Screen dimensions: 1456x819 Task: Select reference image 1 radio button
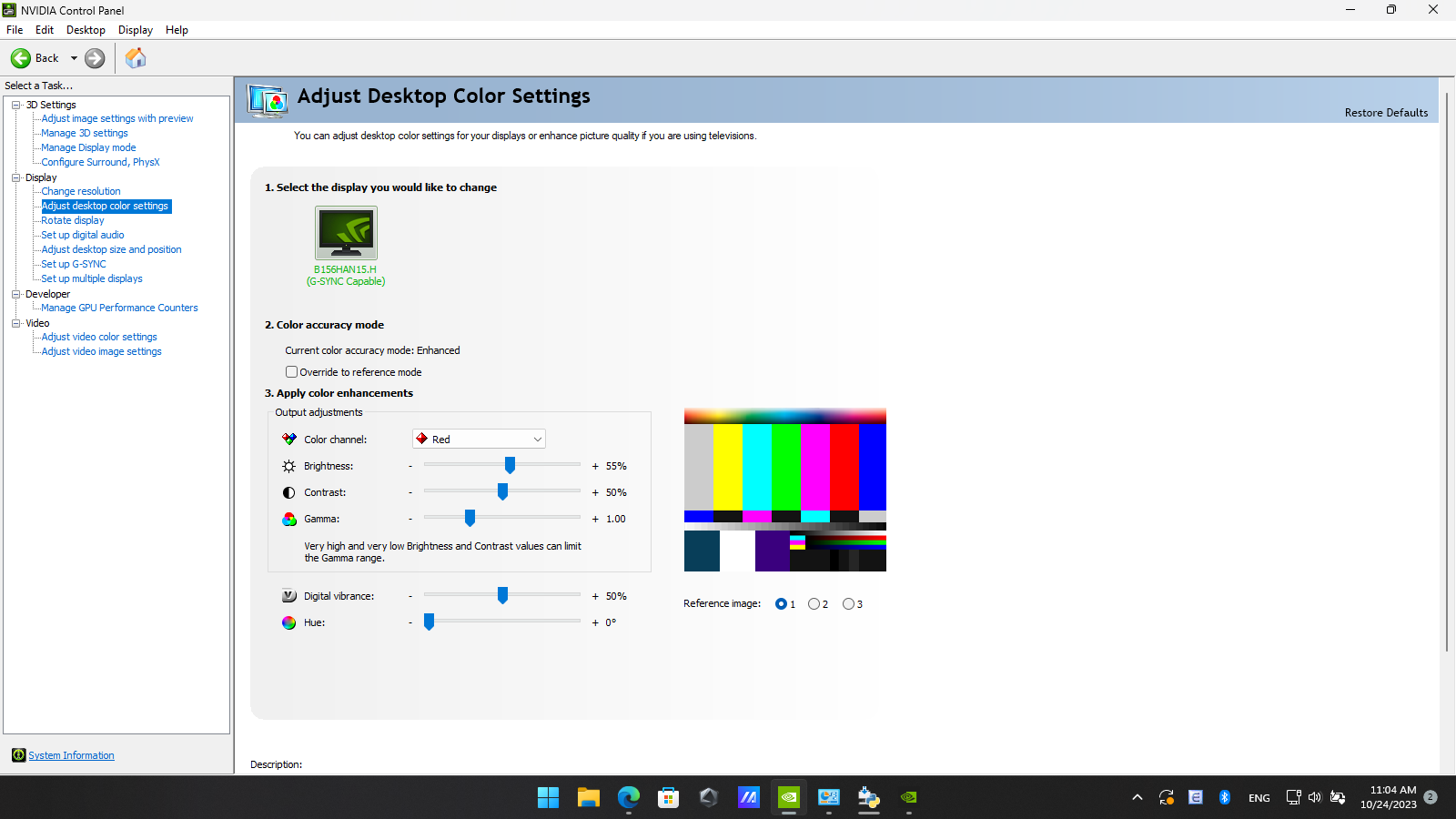pyautogui.click(x=781, y=604)
